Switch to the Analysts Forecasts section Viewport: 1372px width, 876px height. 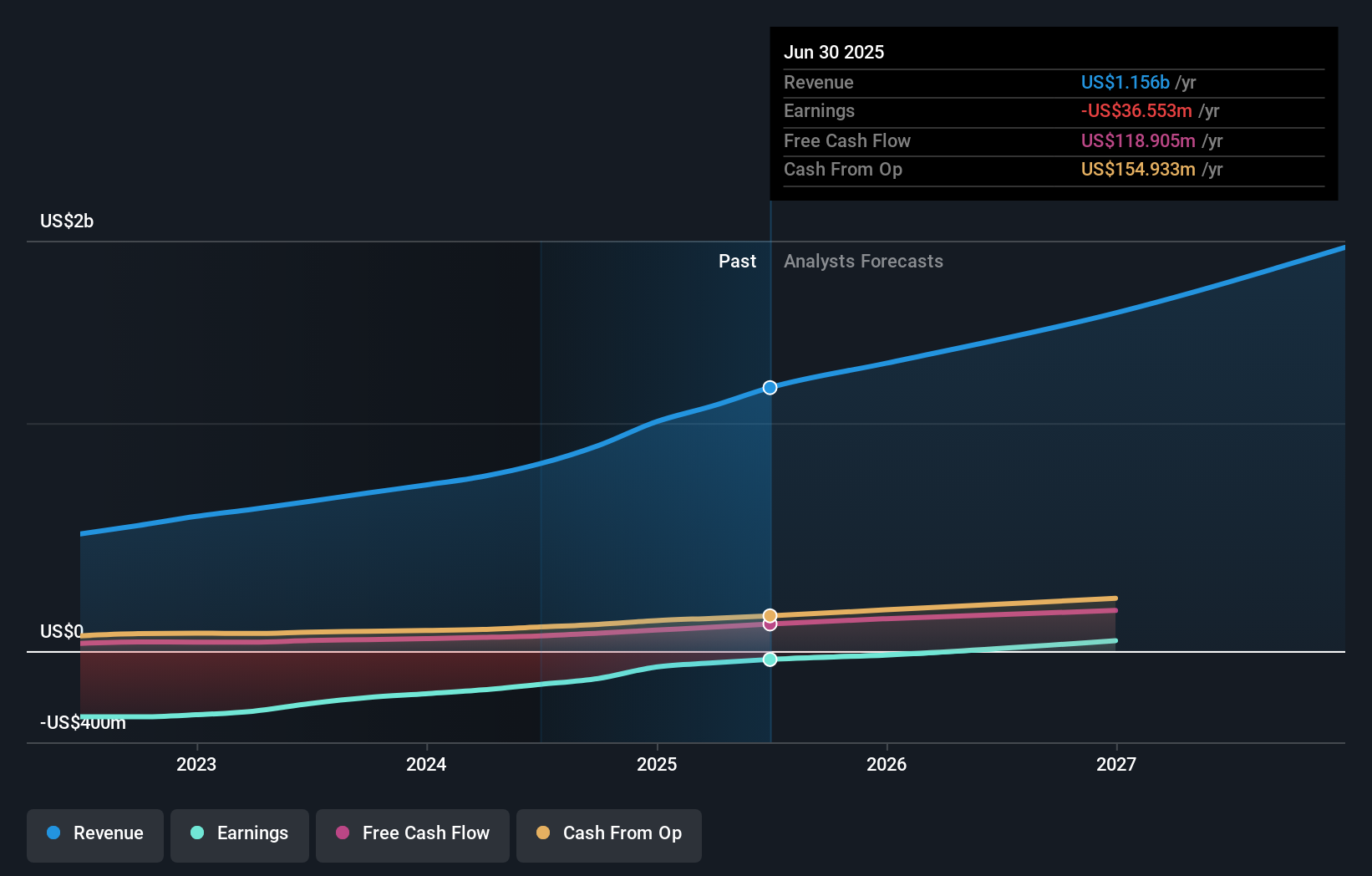click(863, 261)
